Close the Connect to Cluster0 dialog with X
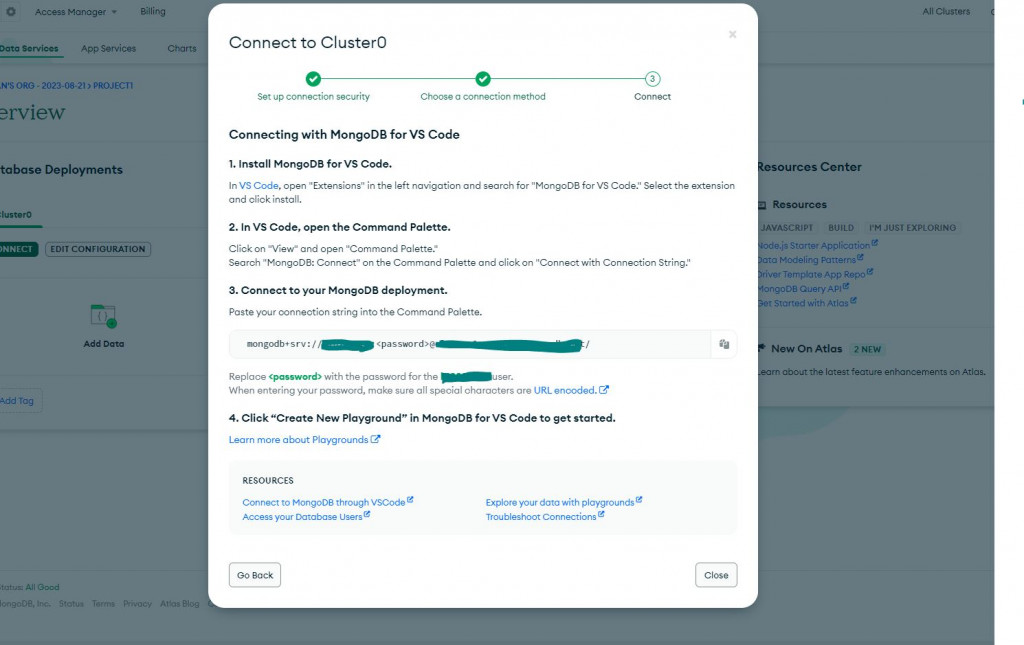The width and height of the screenshot is (1024, 645). tap(732, 35)
